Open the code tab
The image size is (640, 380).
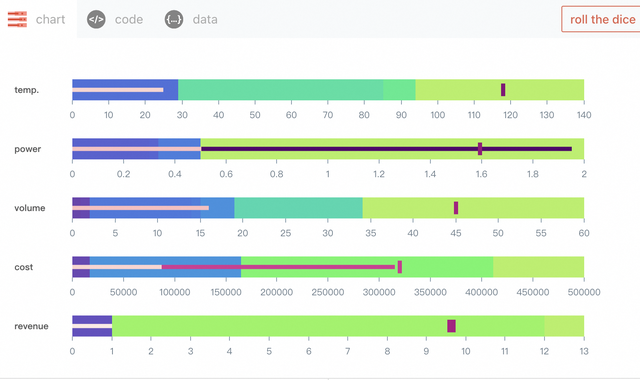point(116,19)
